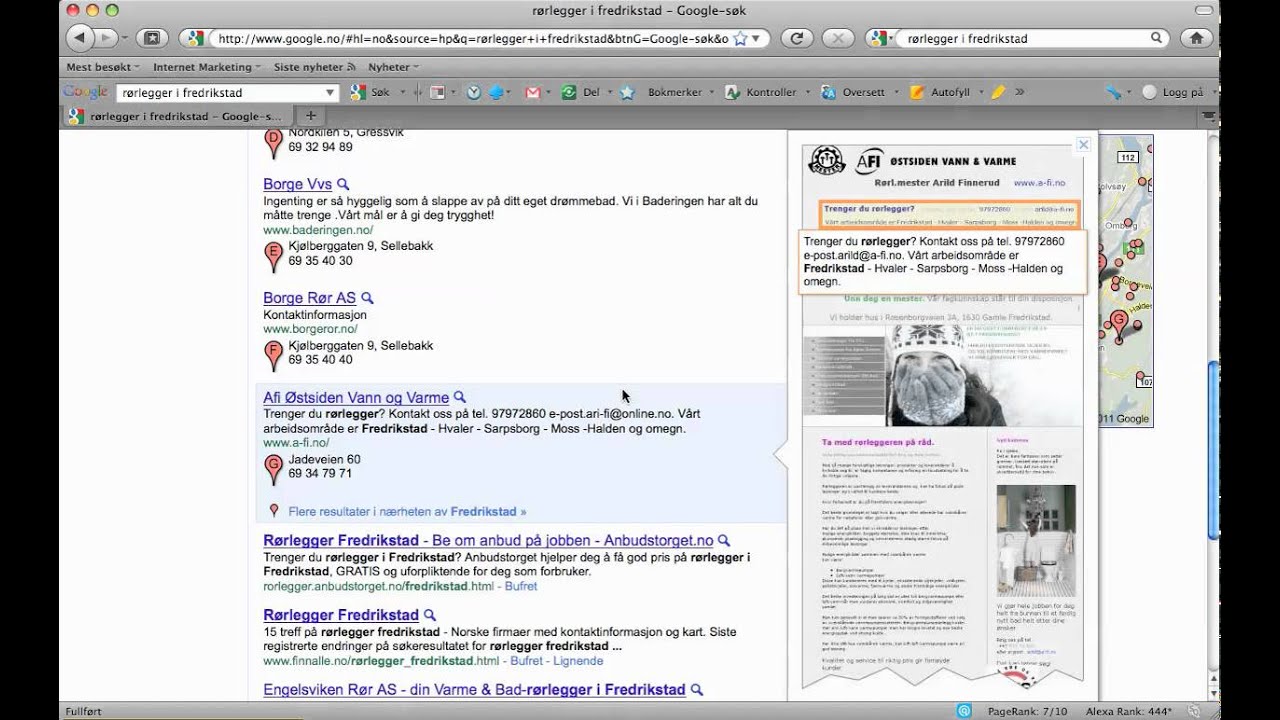Open a new tab with plus button
This screenshot has width=1280, height=720.
pyautogui.click(x=310, y=116)
